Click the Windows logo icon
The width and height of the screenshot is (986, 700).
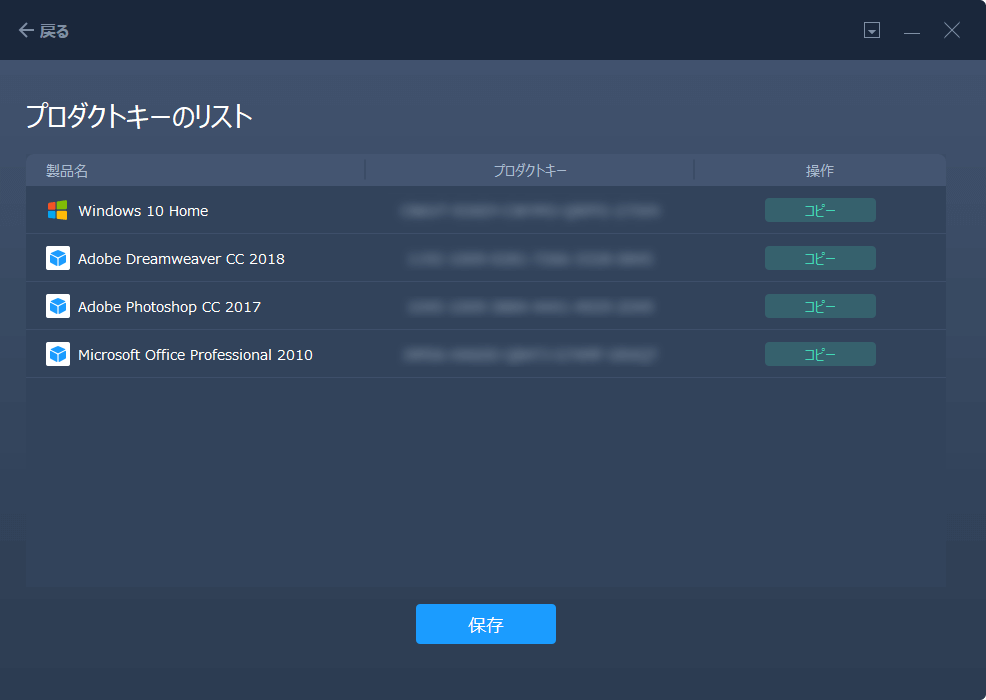pyautogui.click(x=58, y=210)
